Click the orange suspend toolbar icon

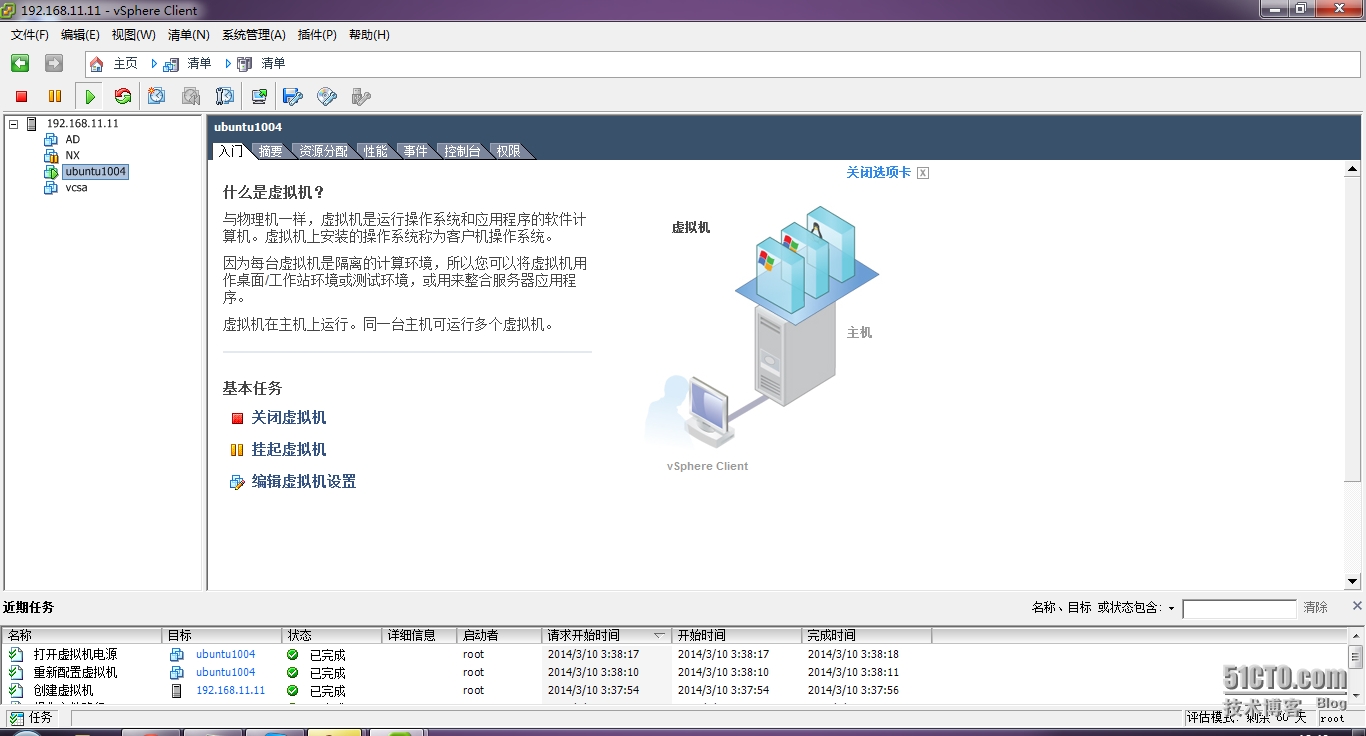(x=55, y=97)
